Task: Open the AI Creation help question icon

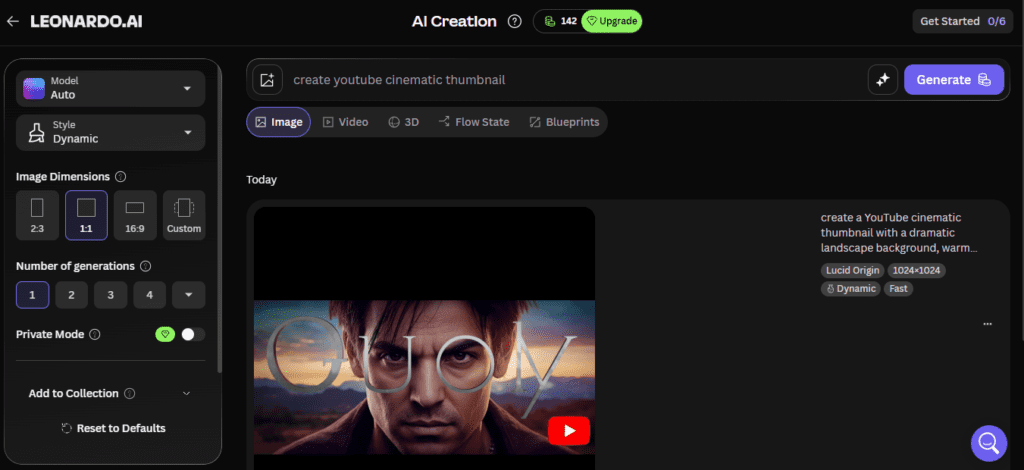Action: click(x=515, y=22)
